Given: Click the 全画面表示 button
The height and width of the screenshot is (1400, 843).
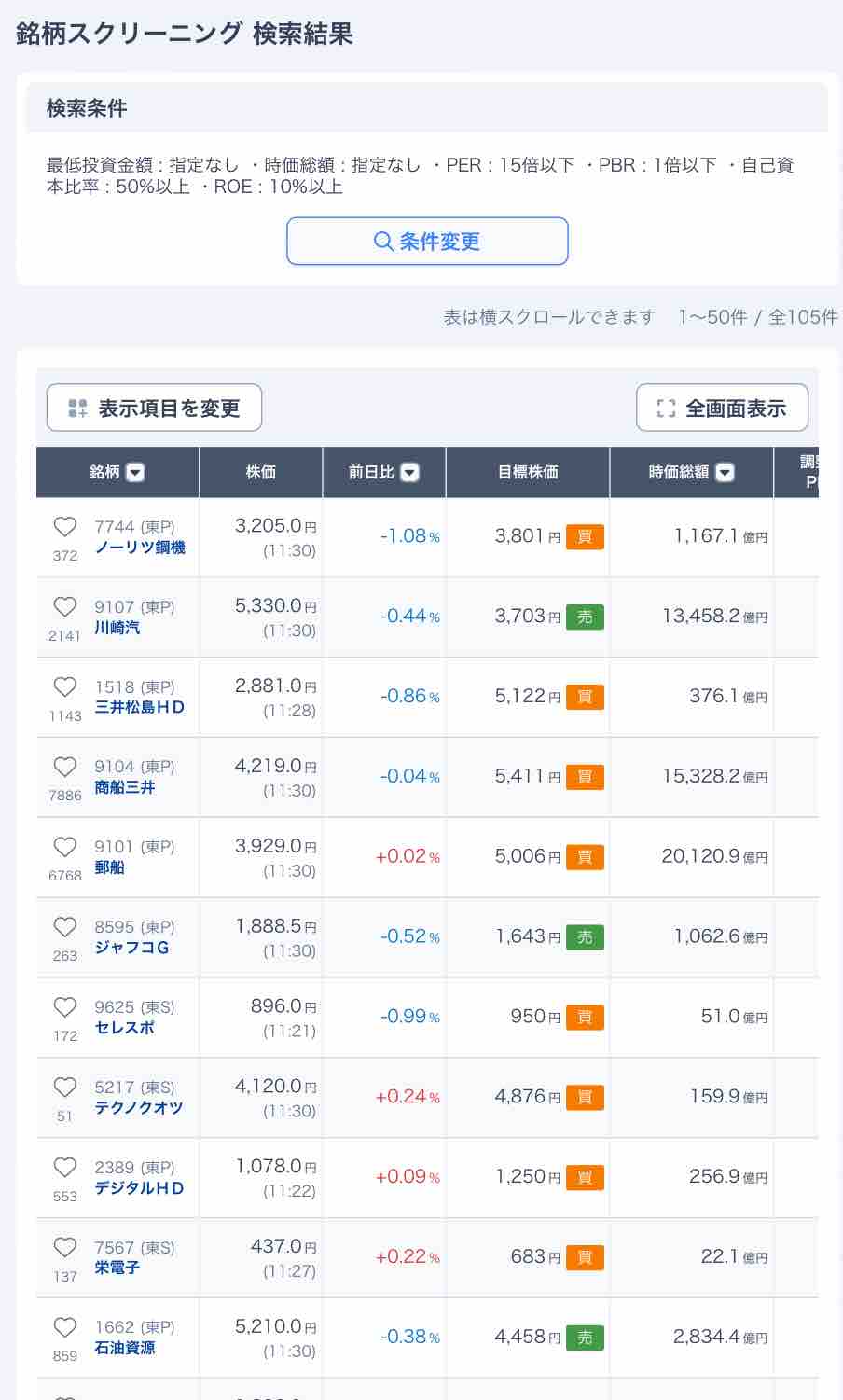Looking at the screenshot, I should click(x=722, y=408).
